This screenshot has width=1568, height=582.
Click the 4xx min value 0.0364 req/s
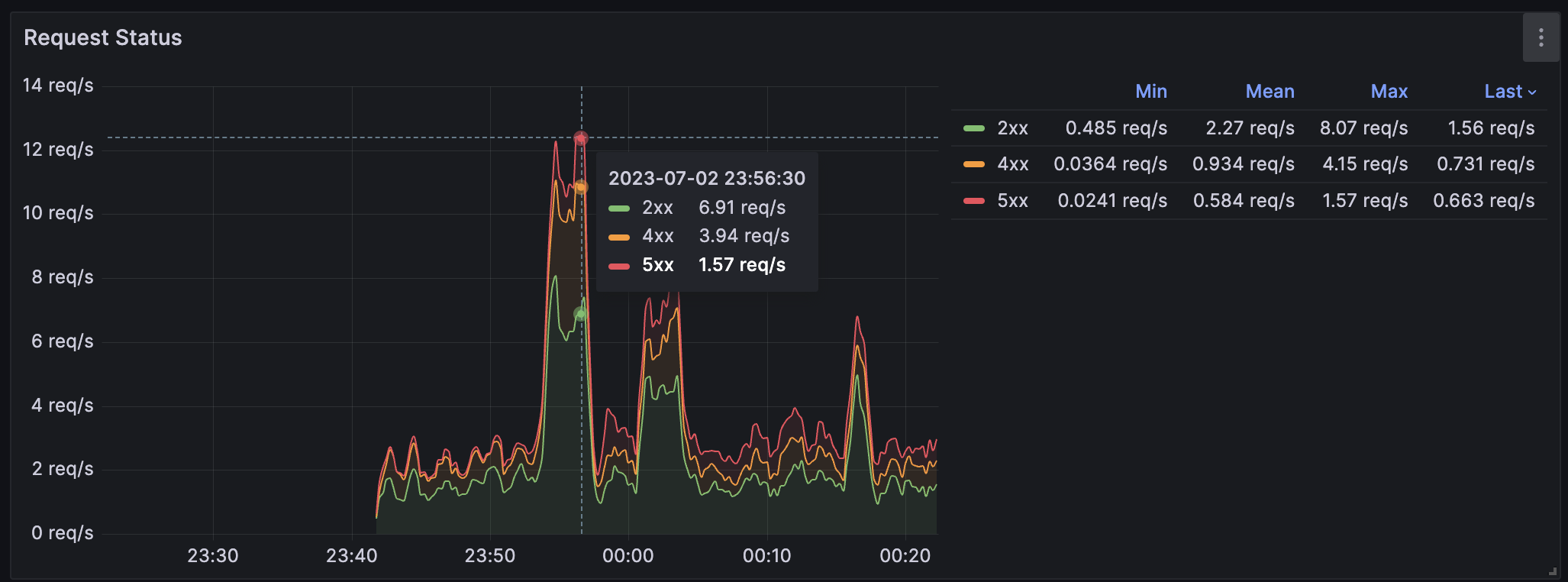click(1111, 164)
